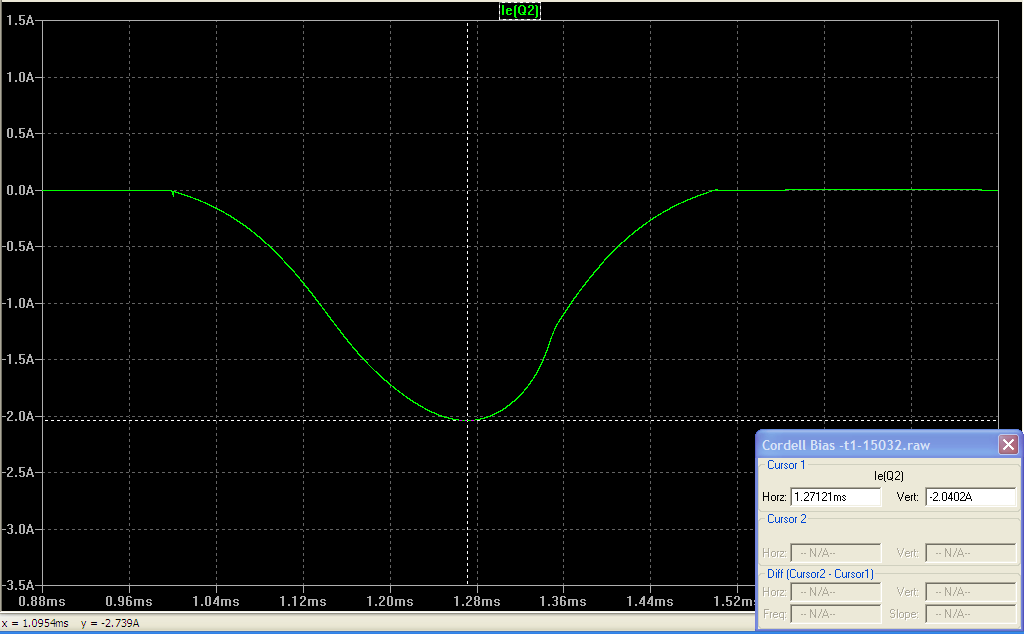Click the Ie(Q2) label inside cursor dialog
This screenshot has height=634, width=1024.
(888, 476)
